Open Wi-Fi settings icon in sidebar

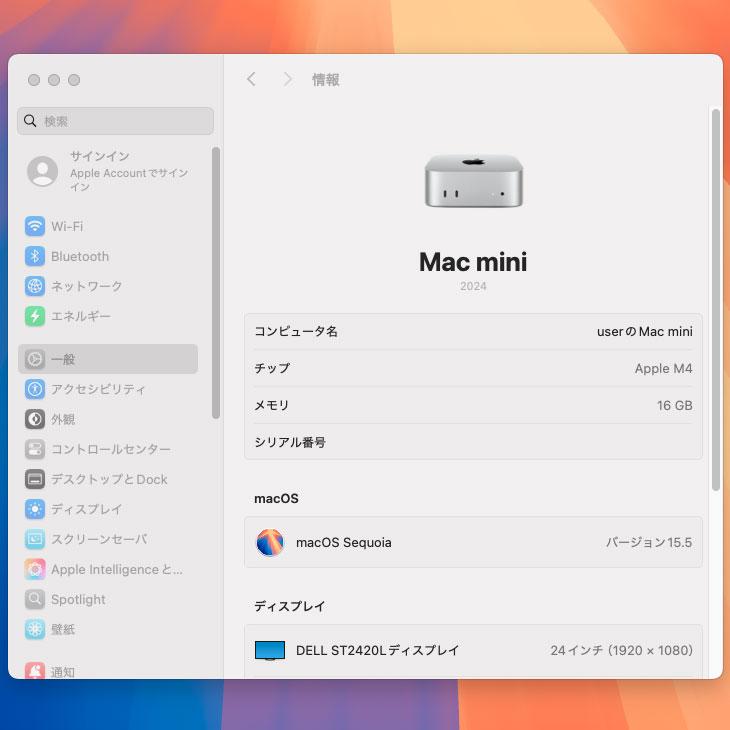point(35,226)
